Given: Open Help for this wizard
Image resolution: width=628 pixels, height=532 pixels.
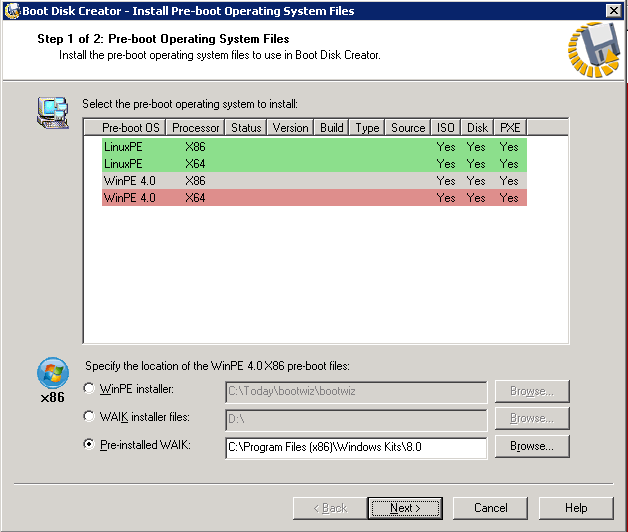Looking at the screenshot, I should pyautogui.click(x=576, y=508).
